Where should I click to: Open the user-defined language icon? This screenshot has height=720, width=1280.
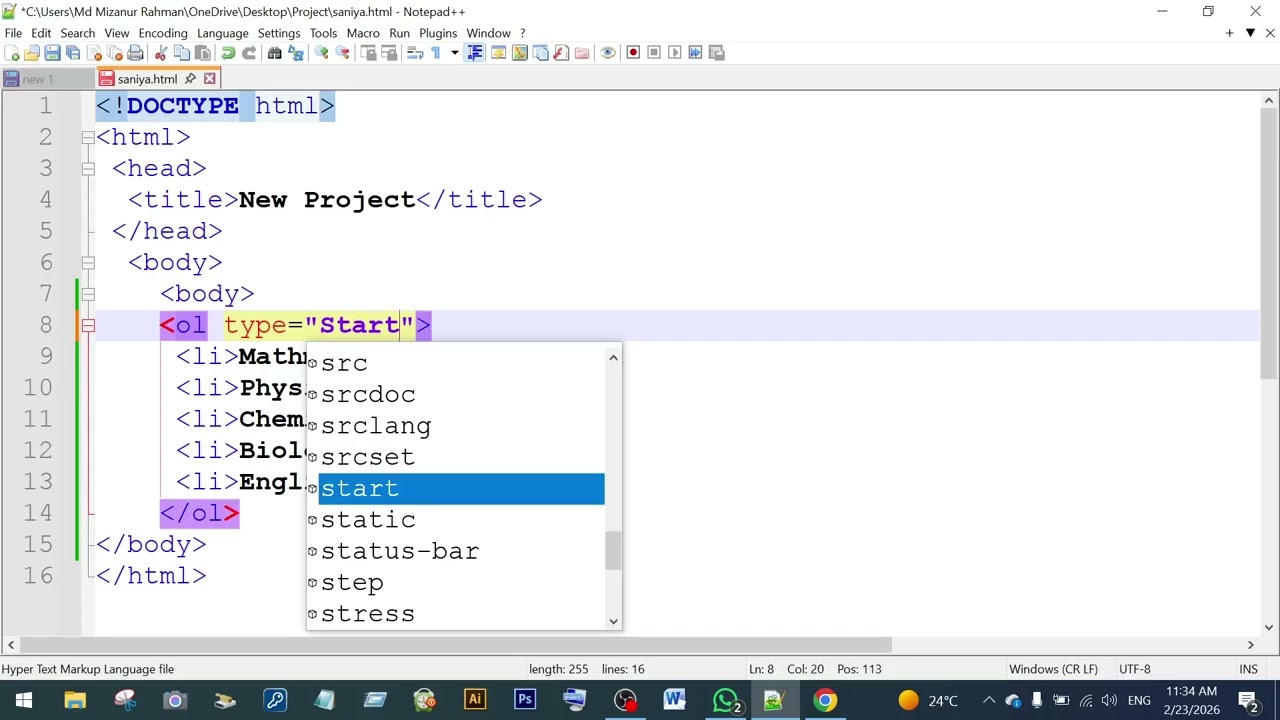[498, 53]
